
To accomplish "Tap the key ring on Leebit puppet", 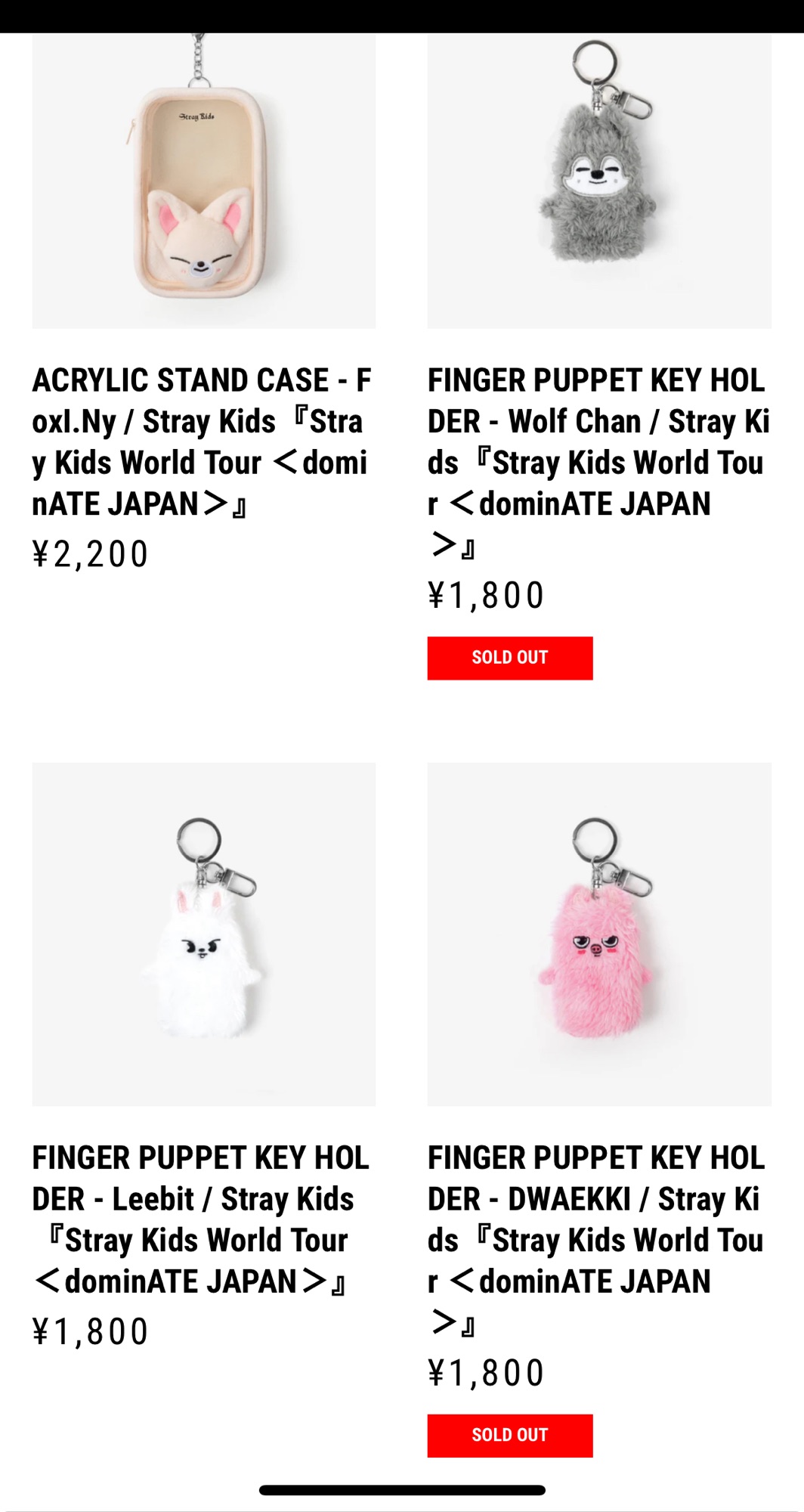I will [199, 840].
